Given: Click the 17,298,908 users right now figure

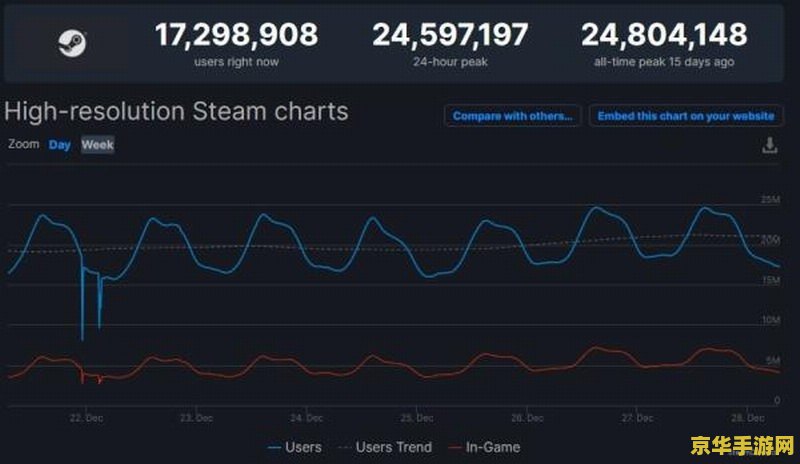Looking at the screenshot, I should [236, 34].
